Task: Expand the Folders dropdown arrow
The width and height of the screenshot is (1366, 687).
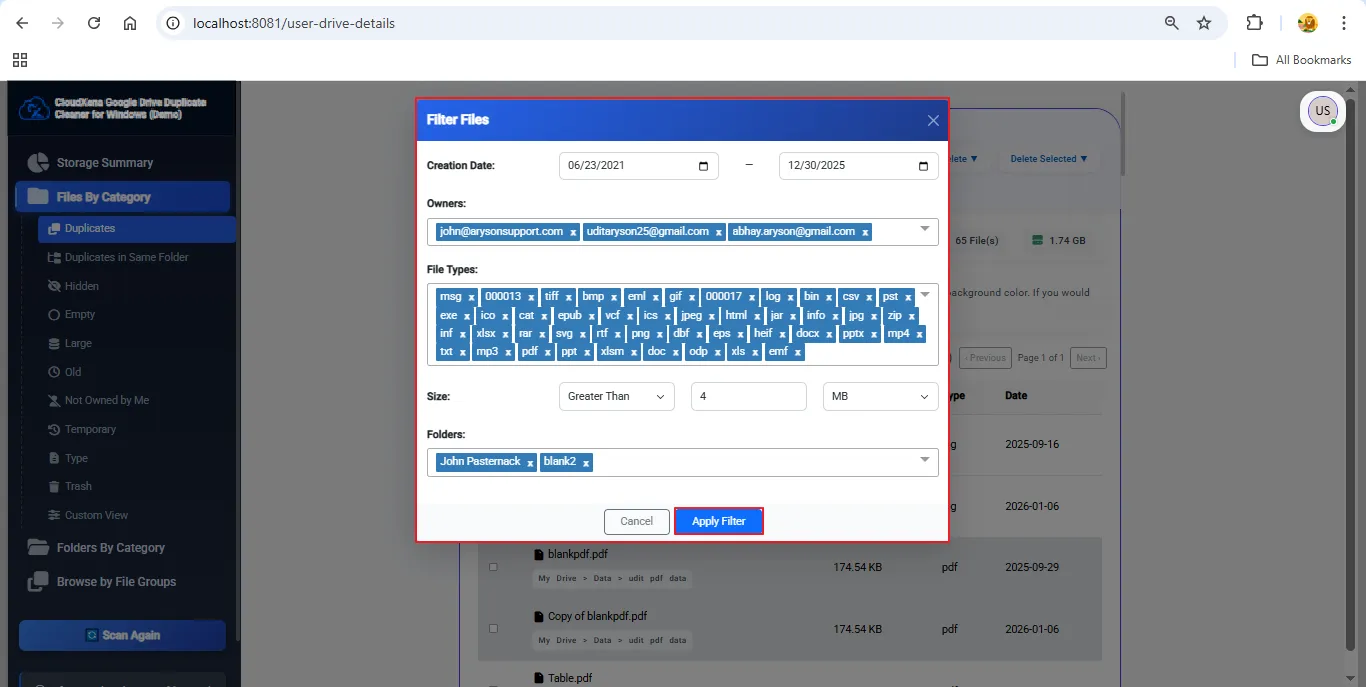Action: (x=924, y=460)
